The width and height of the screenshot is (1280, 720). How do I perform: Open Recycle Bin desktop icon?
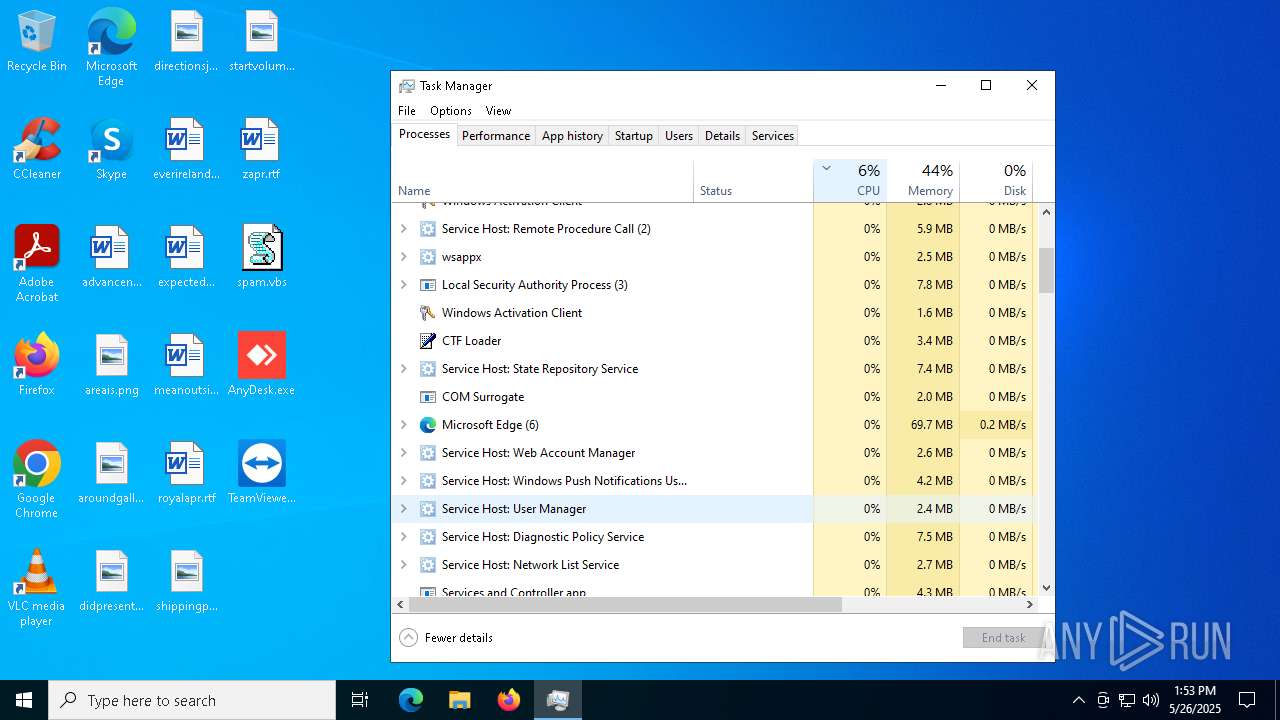(x=37, y=42)
